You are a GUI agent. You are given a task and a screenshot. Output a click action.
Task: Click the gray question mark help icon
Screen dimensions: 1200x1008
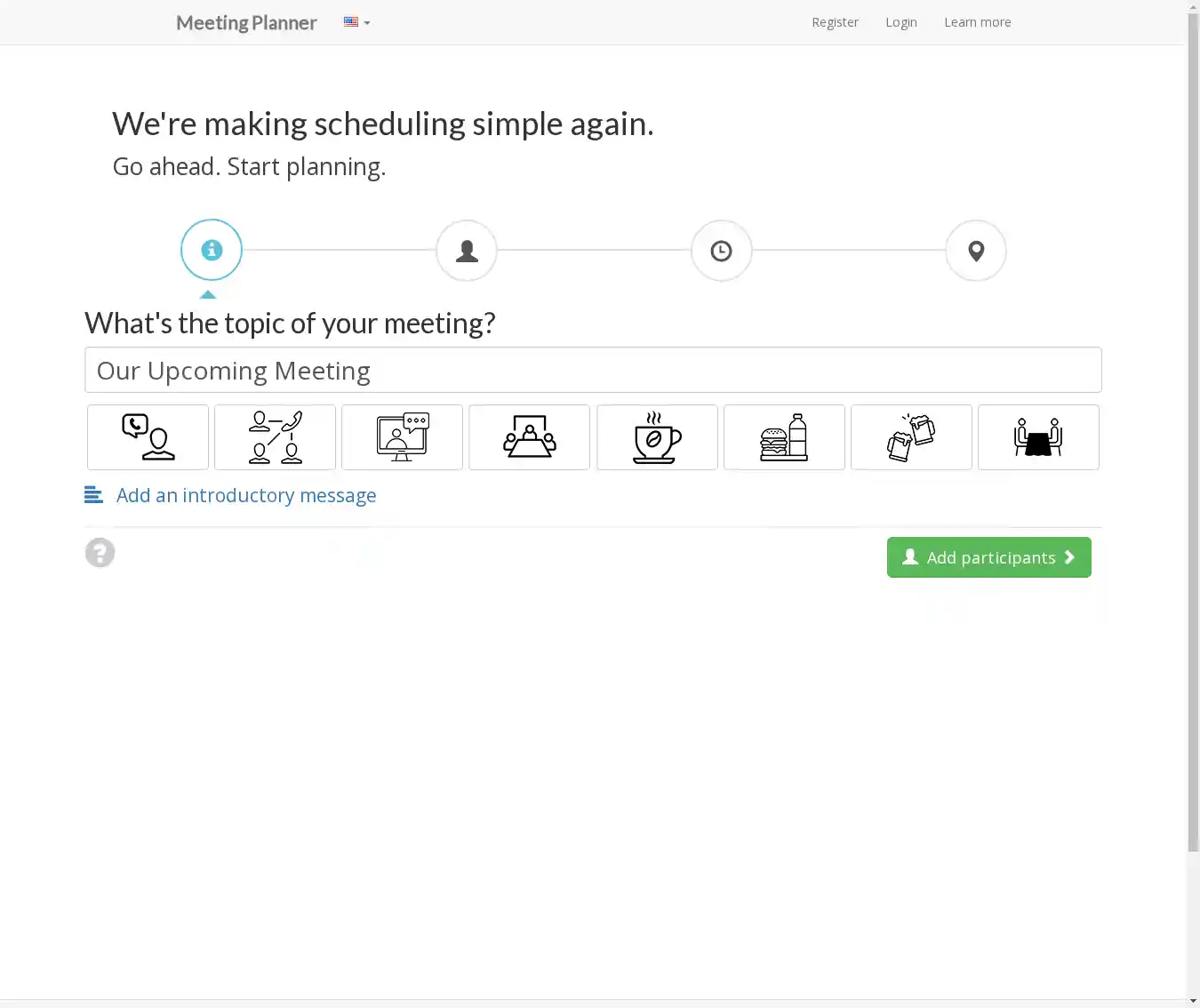click(100, 553)
